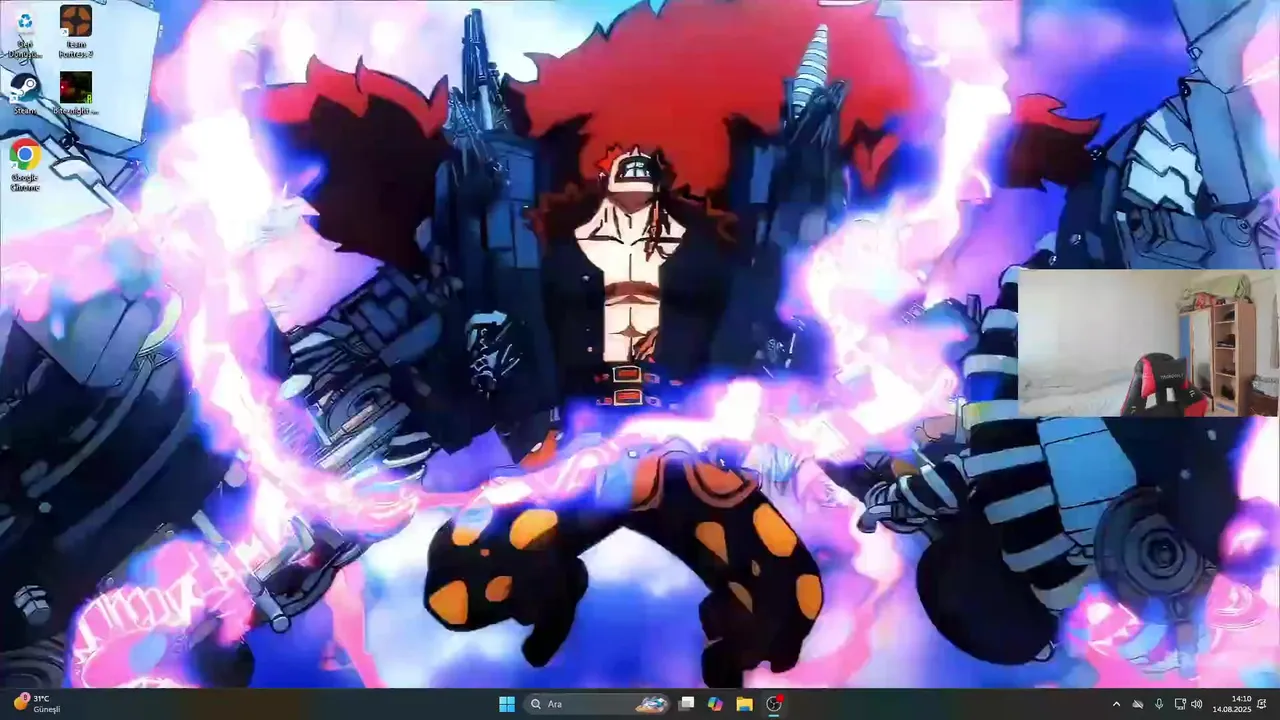Viewport: 1280px width, 720px height.
Task: Open the Recycle Bin desktop icon
Action: (25, 32)
